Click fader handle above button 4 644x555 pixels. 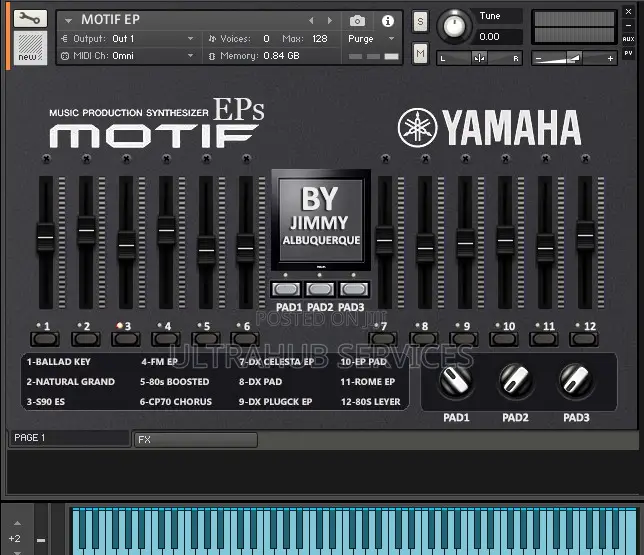166,230
